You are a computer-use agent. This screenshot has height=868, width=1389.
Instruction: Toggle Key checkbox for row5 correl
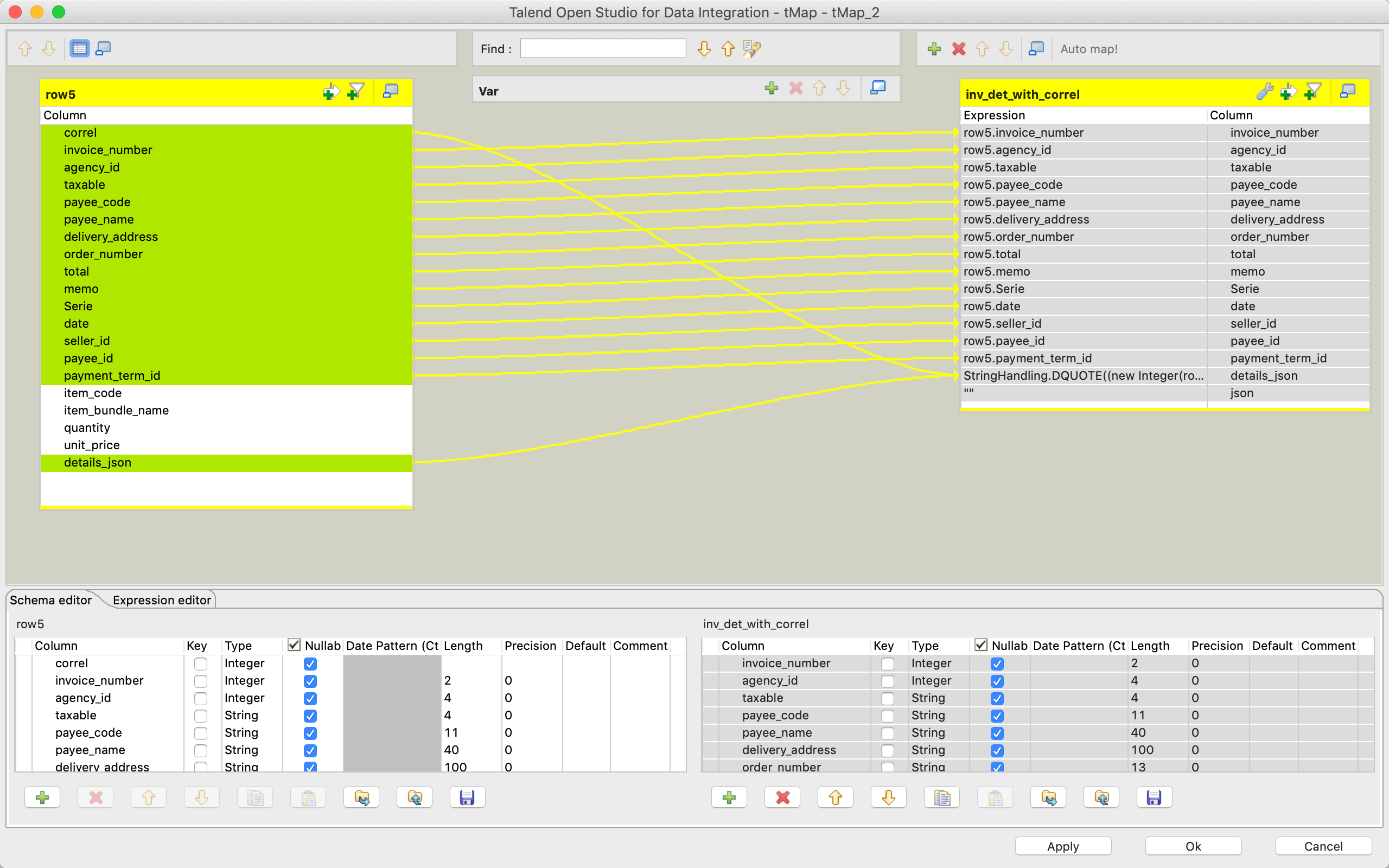tap(200, 664)
